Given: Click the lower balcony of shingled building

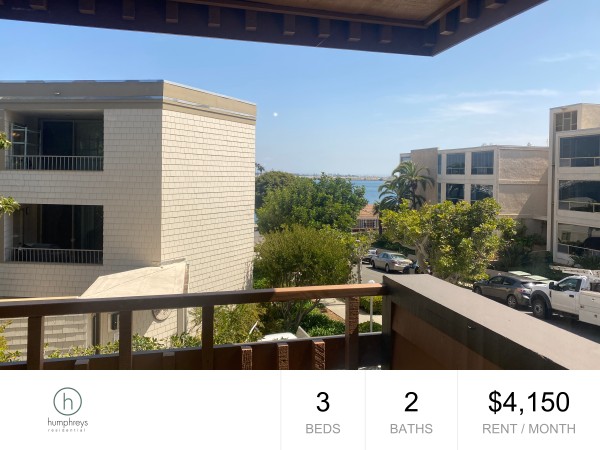Looking at the screenshot, I should tap(54, 234).
